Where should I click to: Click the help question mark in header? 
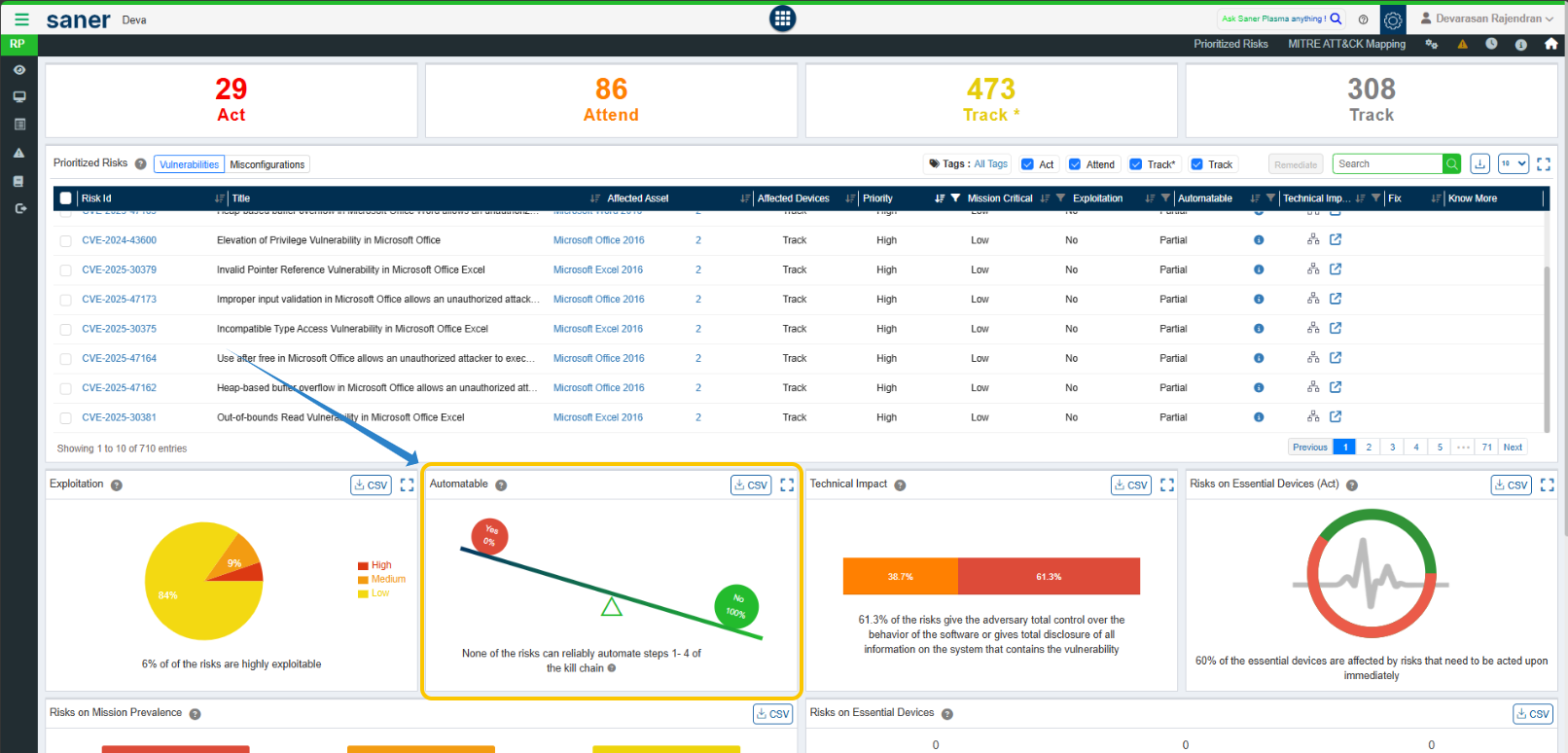[1363, 19]
